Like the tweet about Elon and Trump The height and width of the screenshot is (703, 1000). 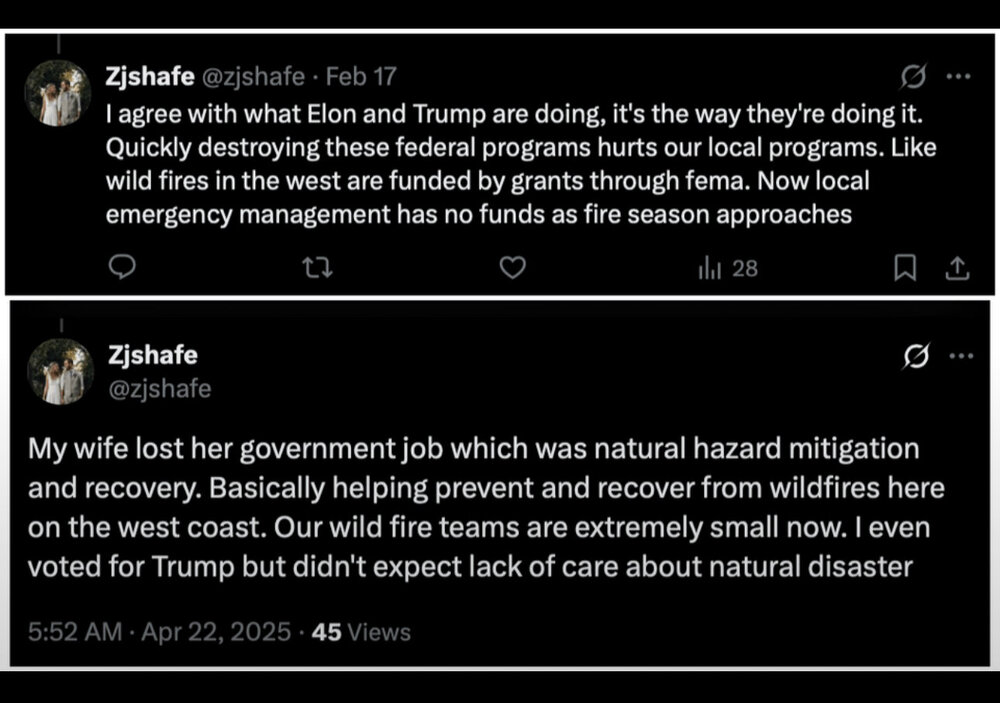(x=513, y=267)
